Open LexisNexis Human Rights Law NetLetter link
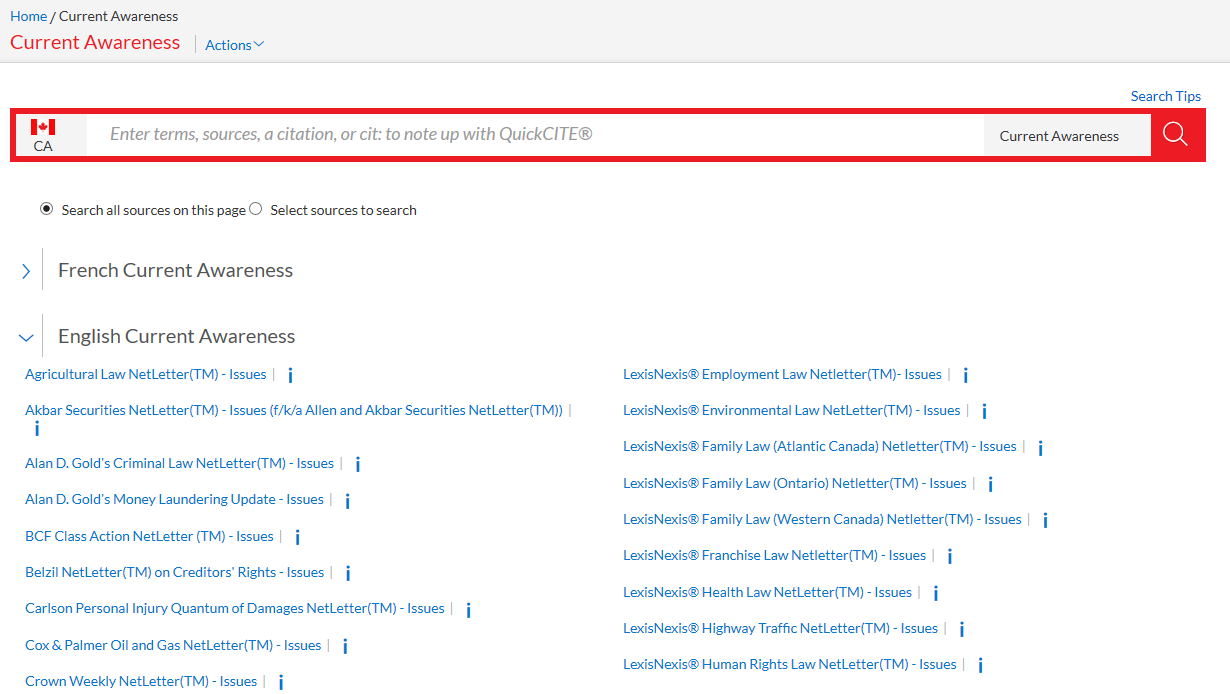Screen dimensions: 1230x694 coord(790,664)
